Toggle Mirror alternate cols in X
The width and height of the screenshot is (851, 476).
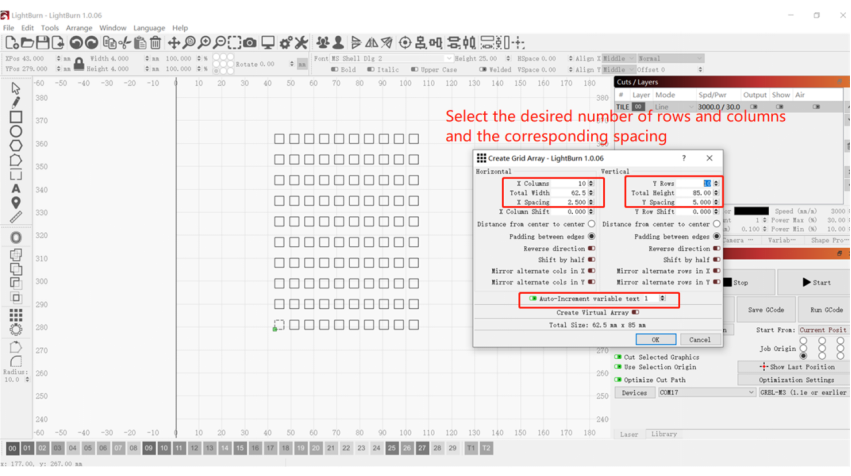(x=592, y=271)
